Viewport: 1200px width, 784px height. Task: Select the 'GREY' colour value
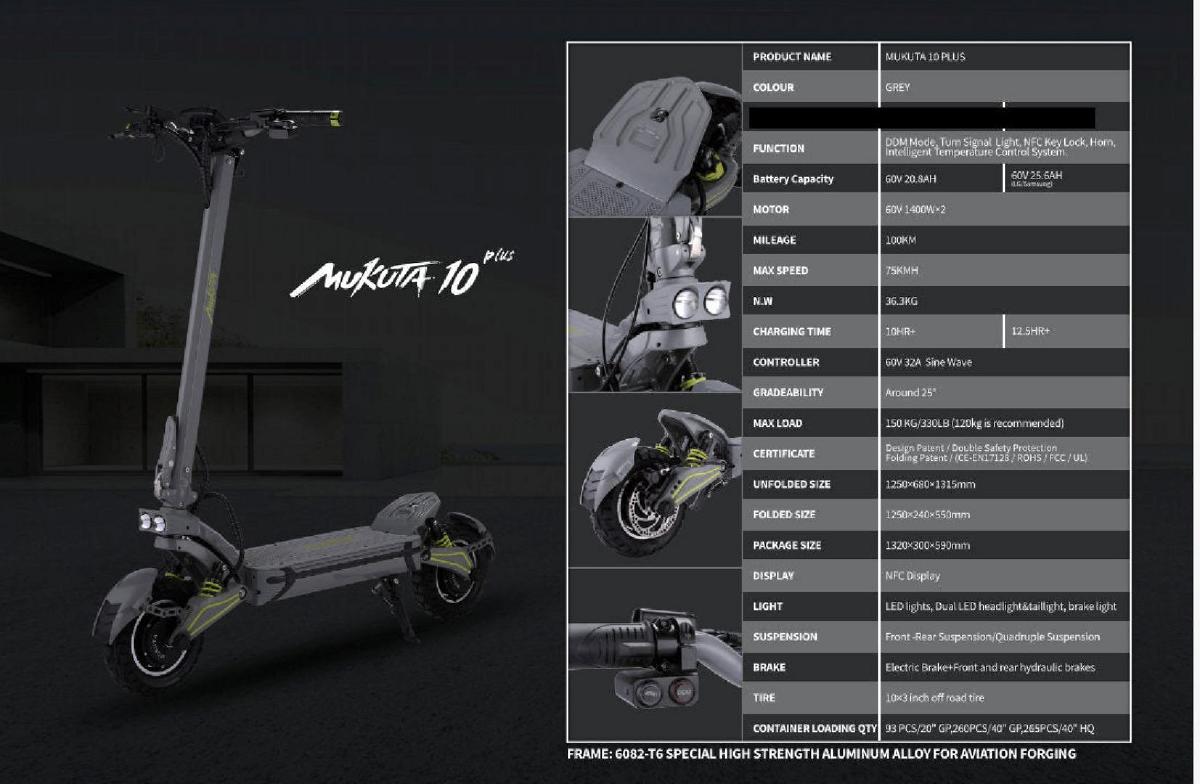pos(897,87)
